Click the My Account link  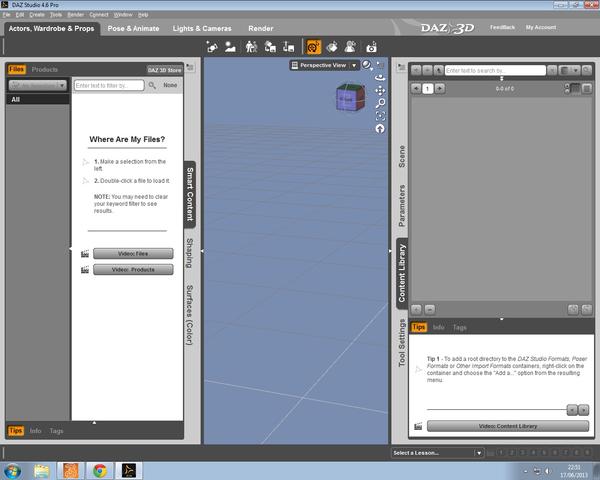coord(541,27)
